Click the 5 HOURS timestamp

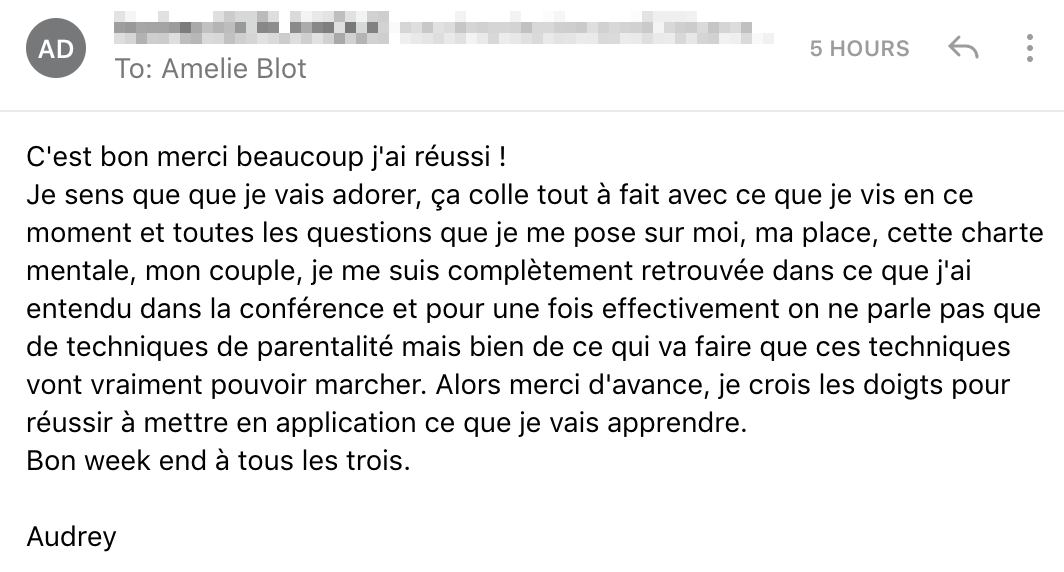859,48
